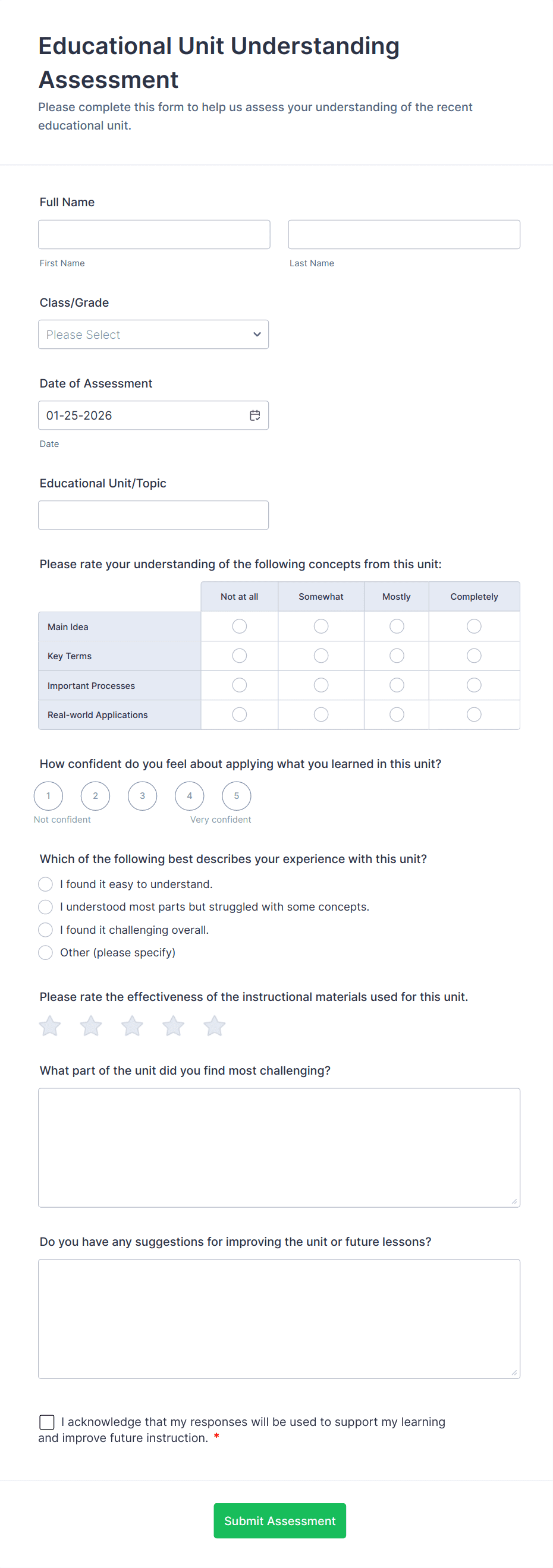This screenshot has width=553, height=1568.
Task: Select 'Mostly' for Important Processes
Action: (x=397, y=685)
